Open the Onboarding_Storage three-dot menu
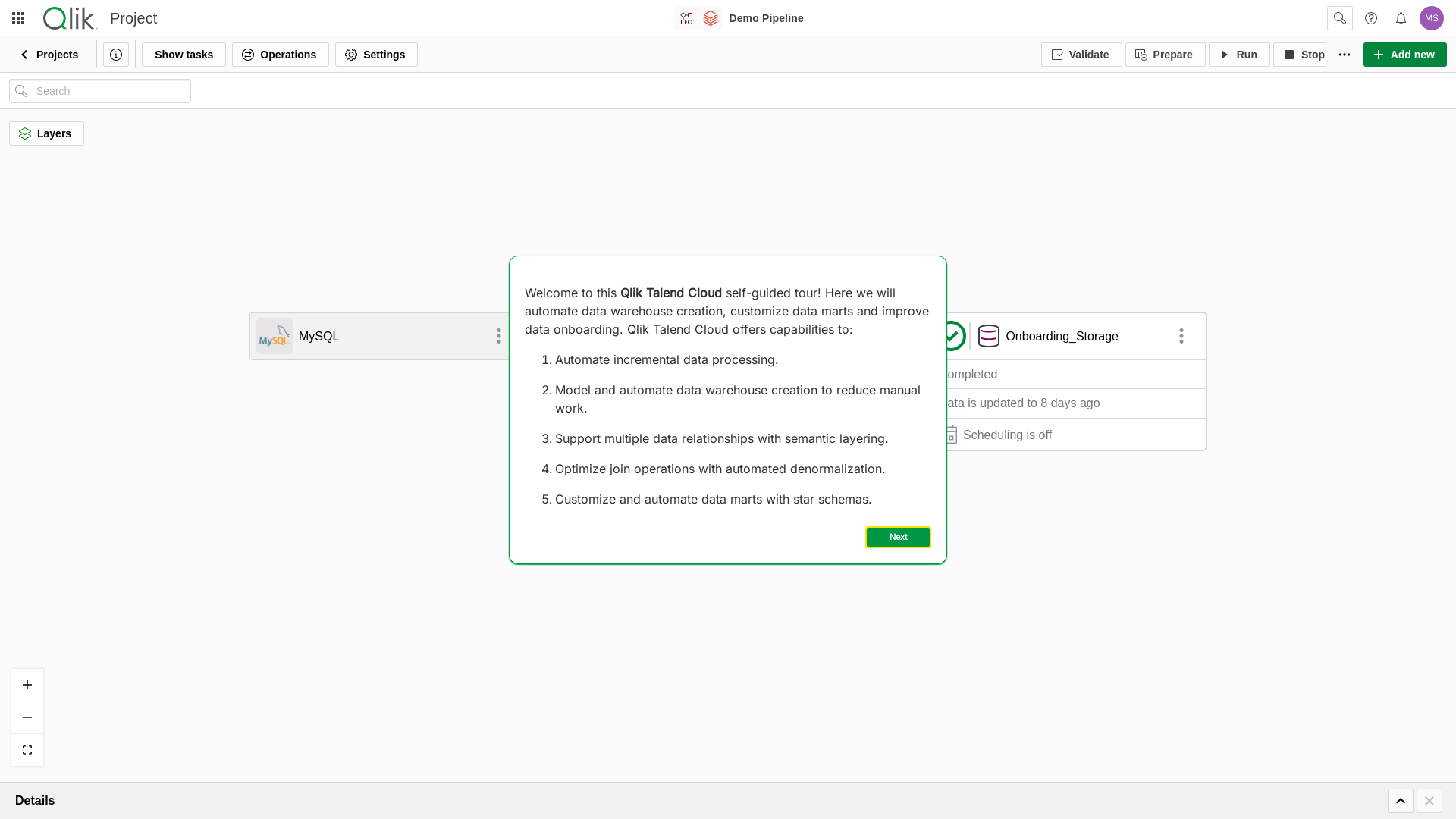The image size is (1456, 819). tap(1181, 336)
